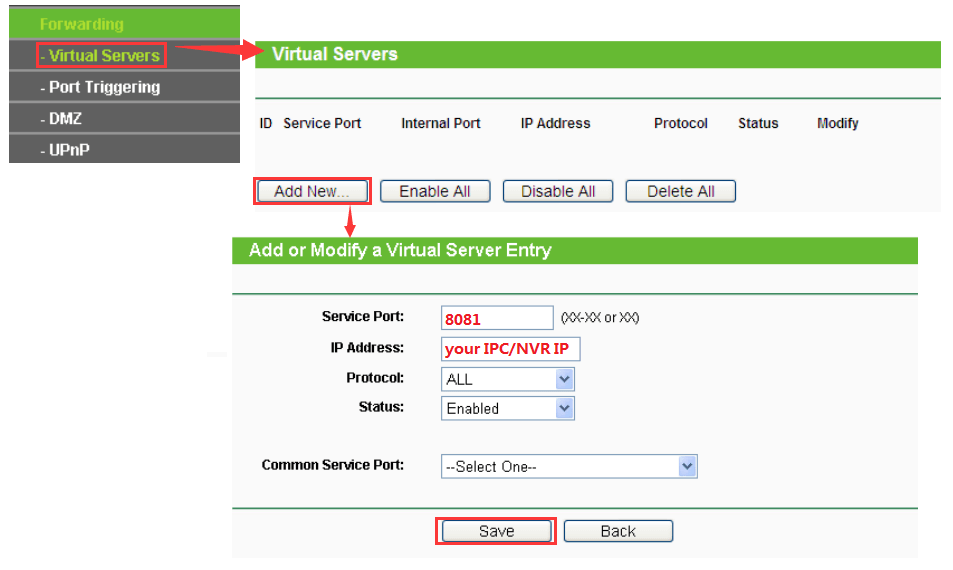
Task: Click the Status column header
Action: [758, 123]
